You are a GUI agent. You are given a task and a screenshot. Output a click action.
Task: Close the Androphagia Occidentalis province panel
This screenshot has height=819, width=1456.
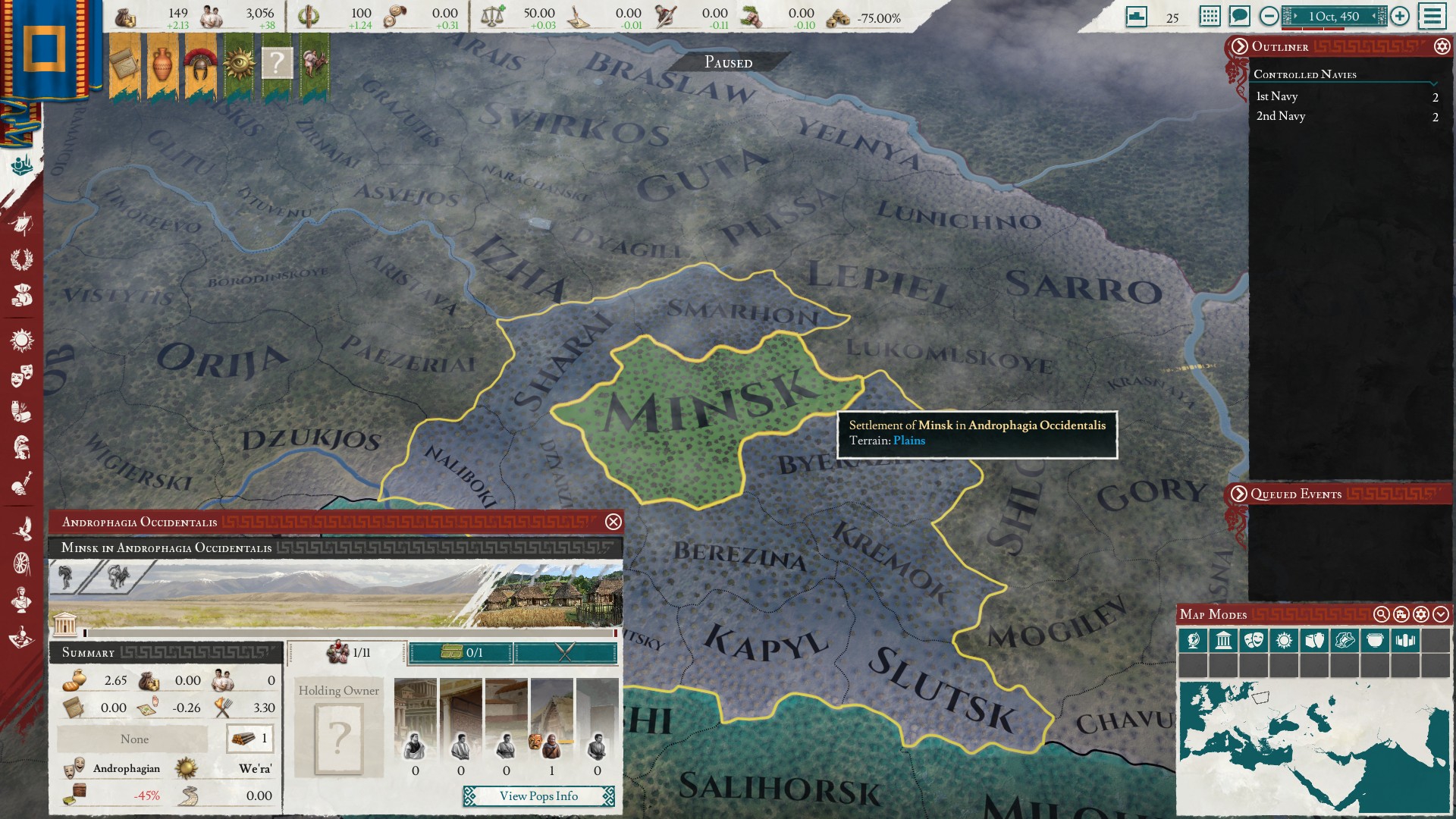(x=613, y=522)
